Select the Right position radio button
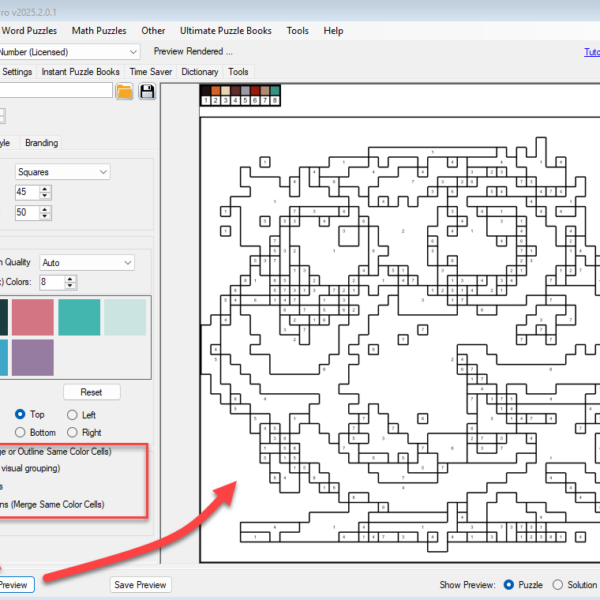 coord(72,432)
